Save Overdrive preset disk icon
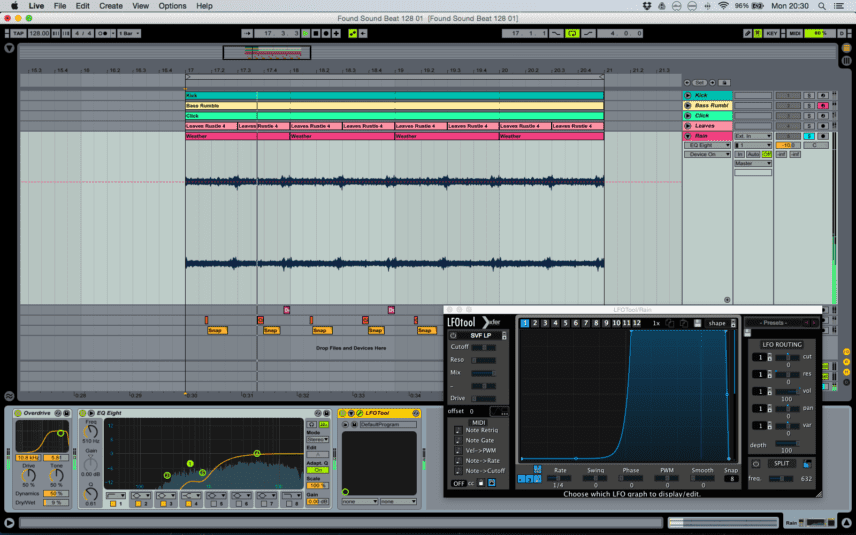The height and width of the screenshot is (535, 856). tap(67, 413)
